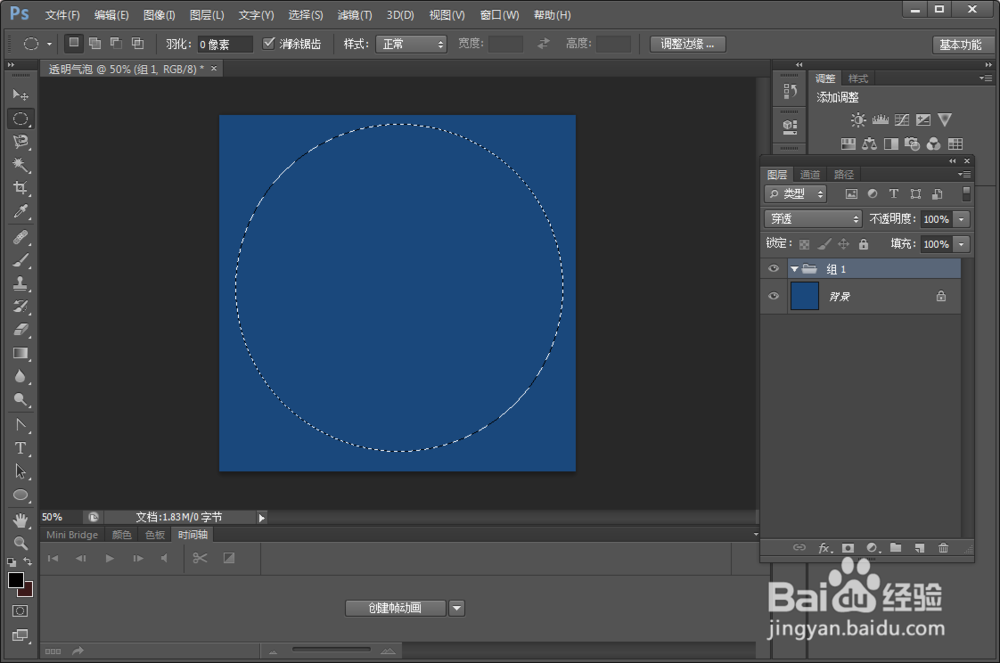The width and height of the screenshot is (1000, 663).
Task: Hide the 组 1 group layer
Action: 774,268
